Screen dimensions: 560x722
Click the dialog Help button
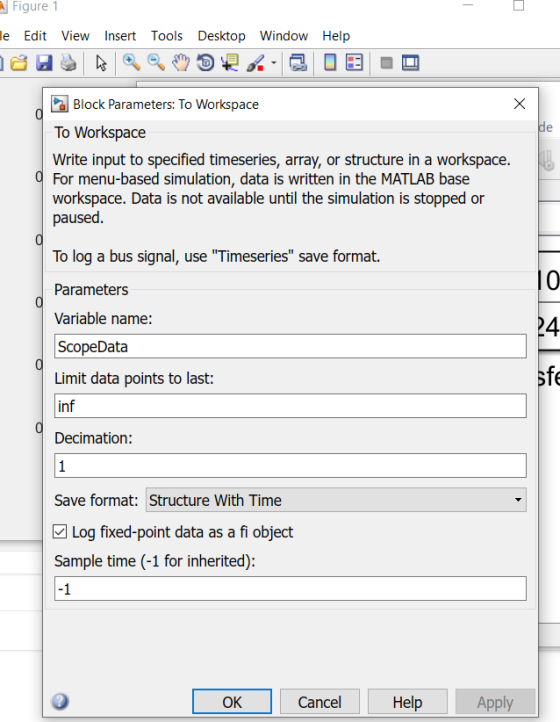(x=408, y=702)
